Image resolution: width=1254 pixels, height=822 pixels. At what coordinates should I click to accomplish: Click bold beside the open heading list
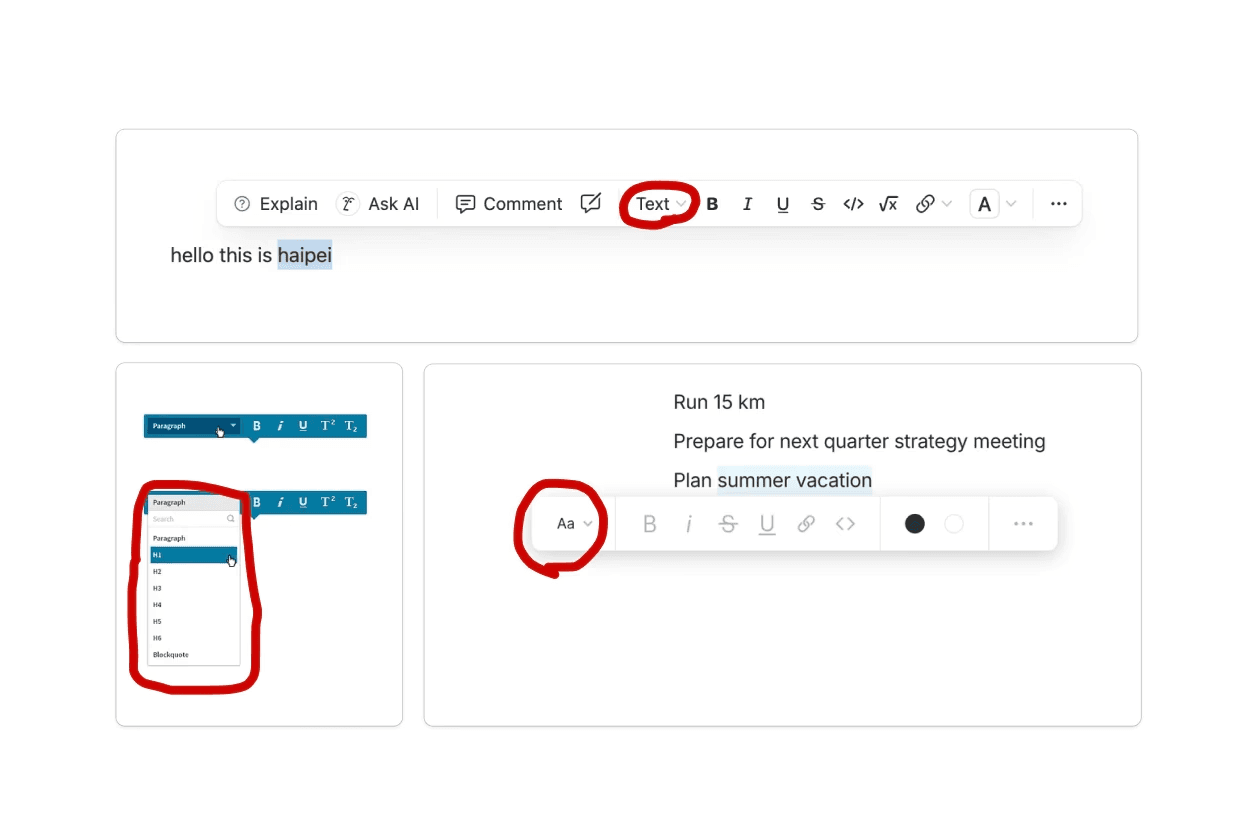point(257,502)
